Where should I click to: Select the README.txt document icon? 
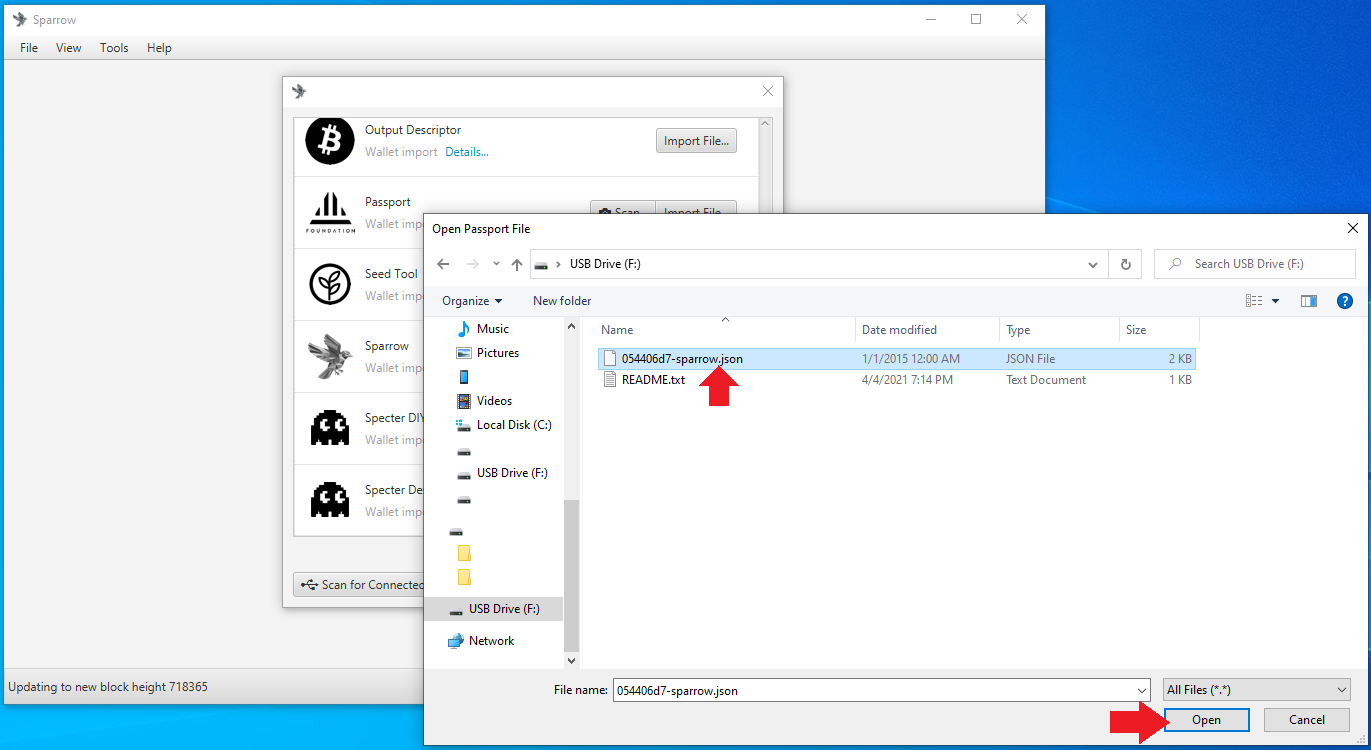click(x=609, y=379)
